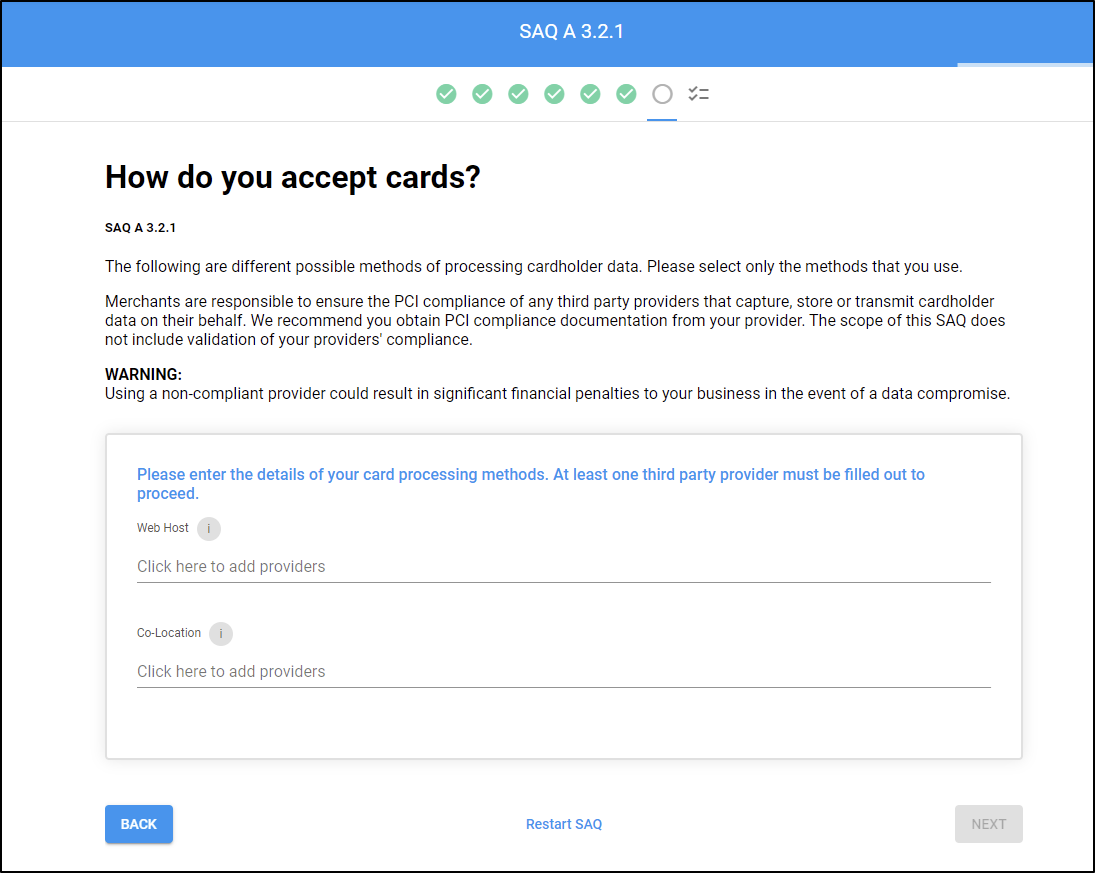
Task: Click the first completed step checkmark
Action: pos(446,94)
